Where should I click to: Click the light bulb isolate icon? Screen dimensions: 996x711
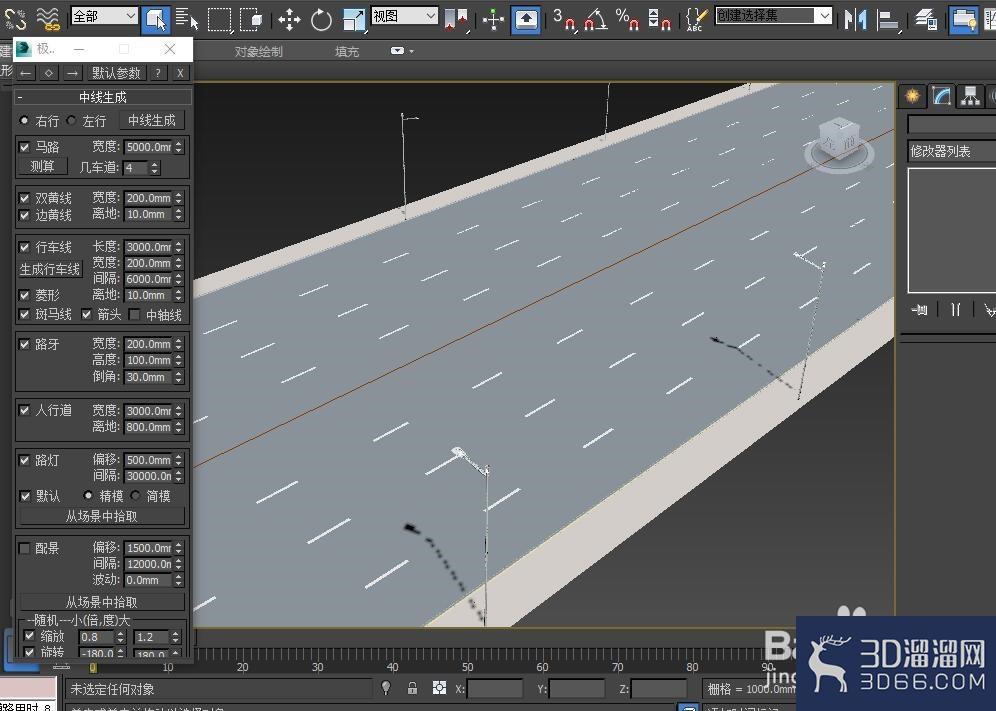click(x=386, y=688)
